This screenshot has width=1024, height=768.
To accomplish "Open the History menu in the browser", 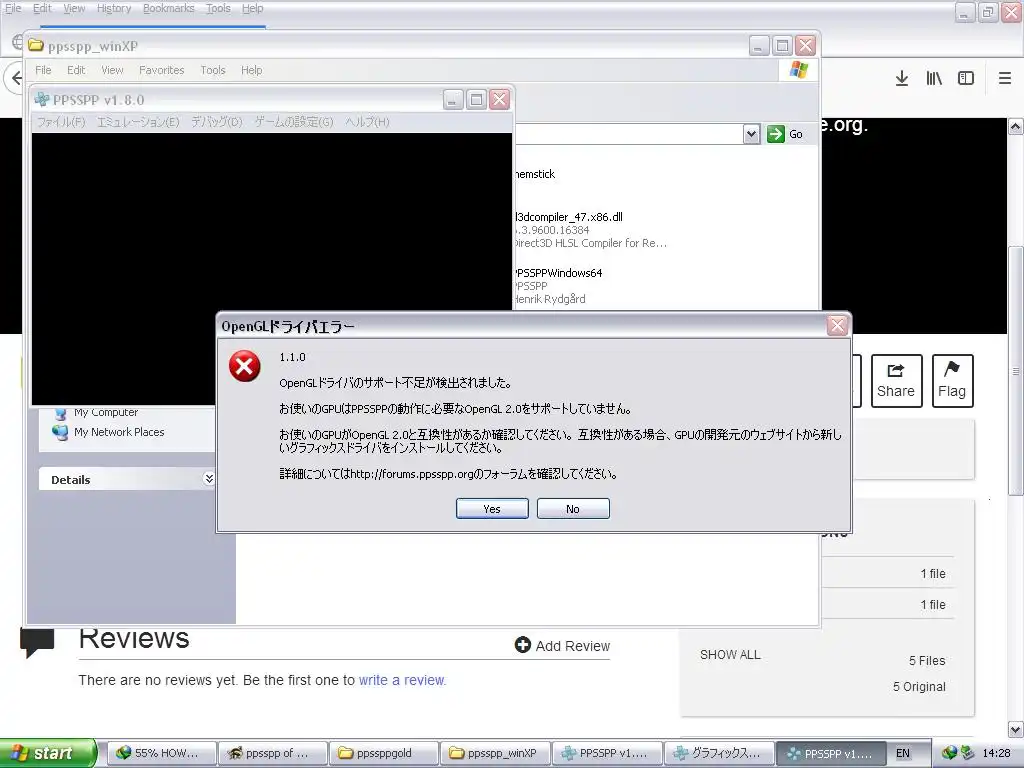I will [114, 8].
